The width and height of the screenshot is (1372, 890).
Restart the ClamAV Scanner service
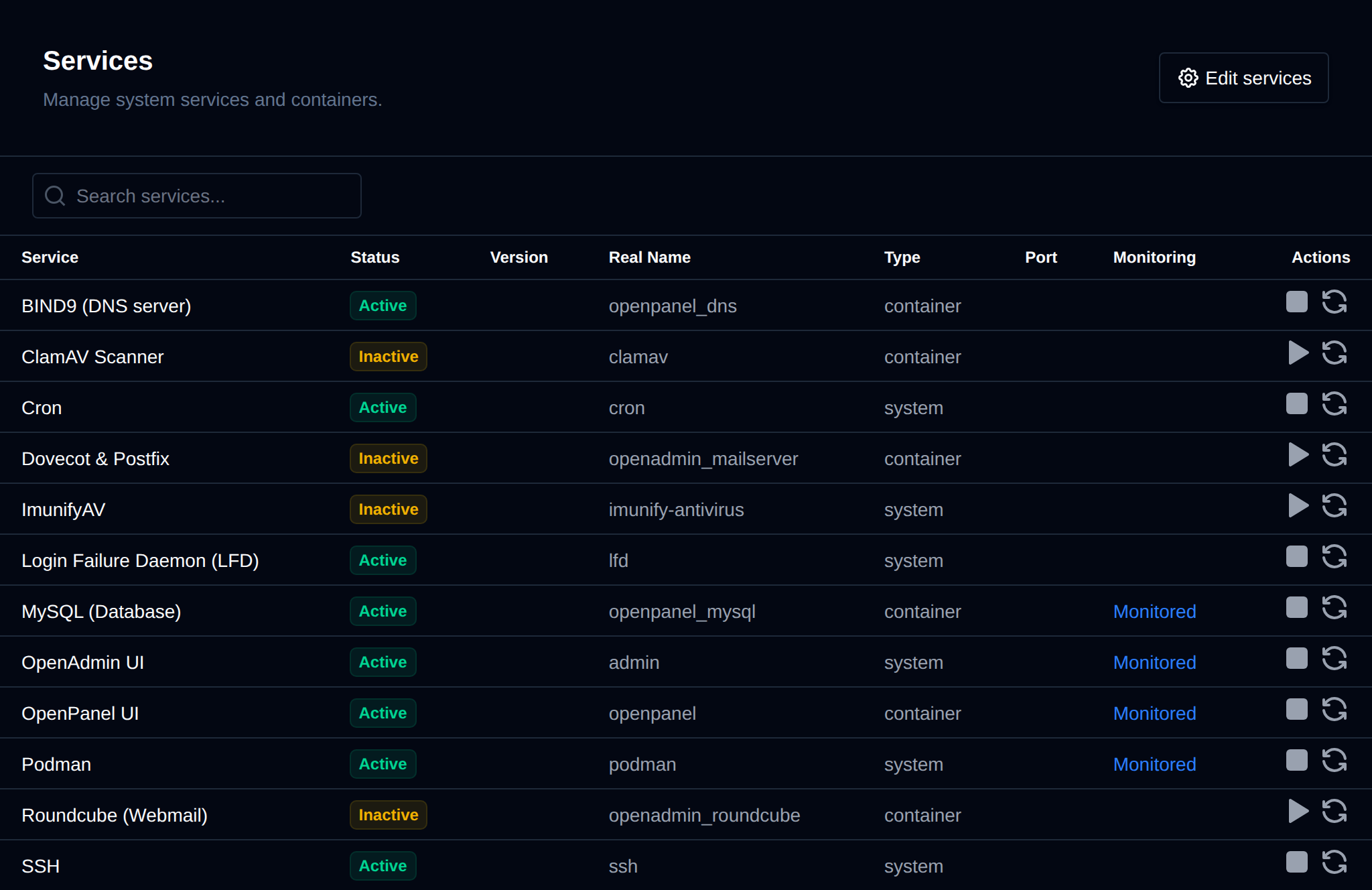tap(1334, 353)
